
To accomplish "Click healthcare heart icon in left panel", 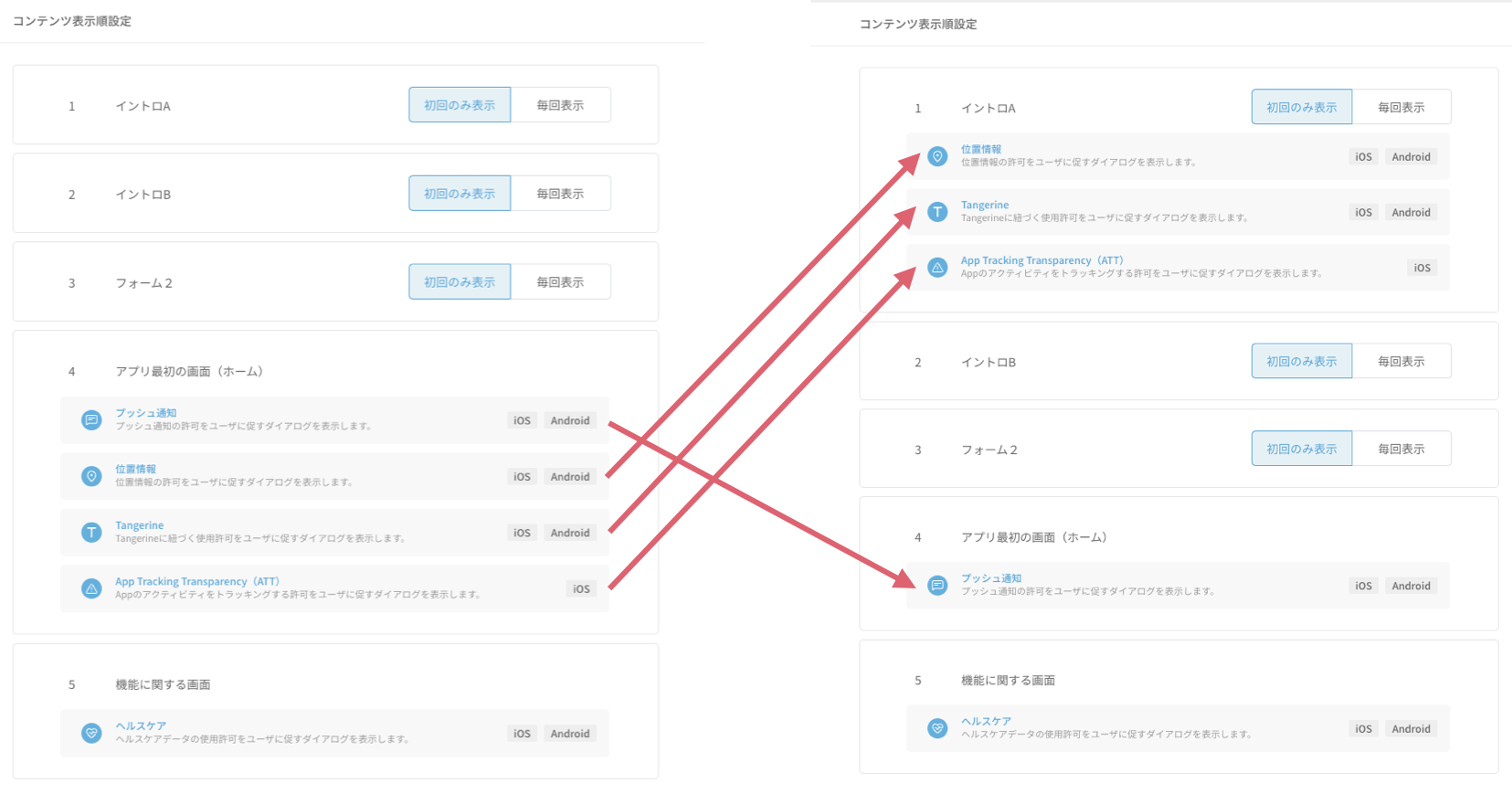I will [91, 733].
